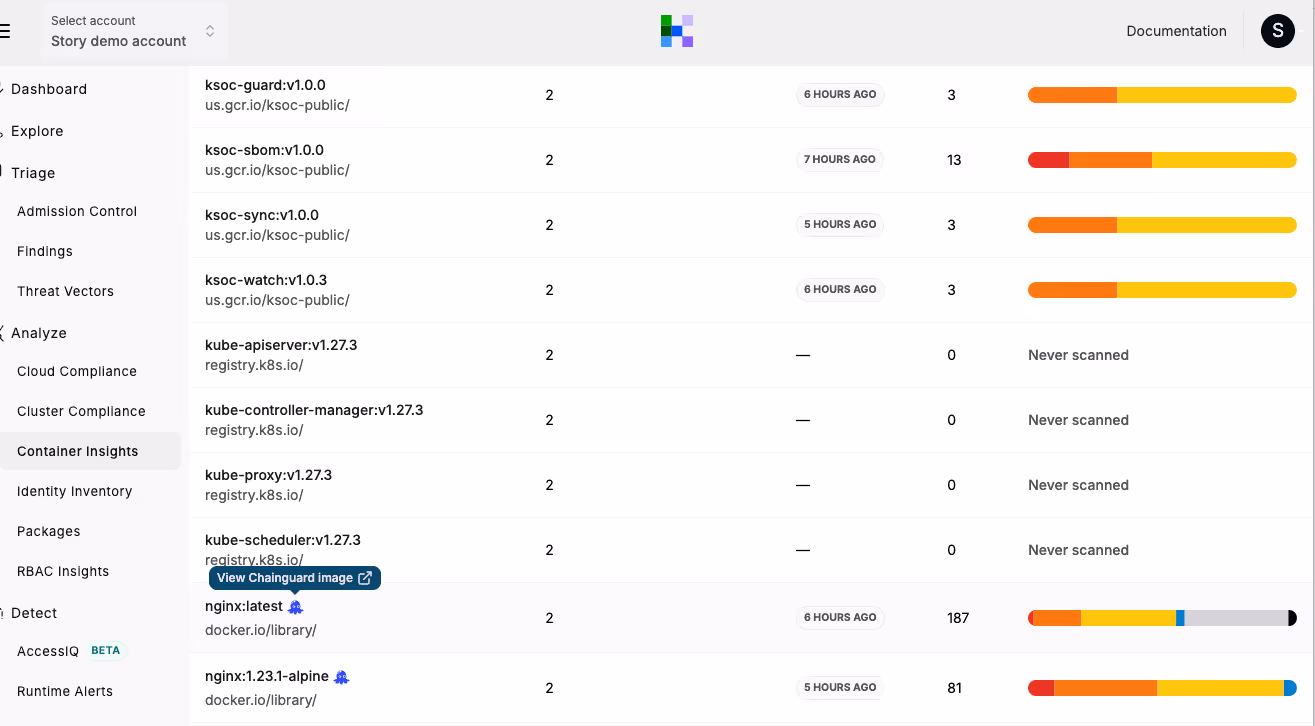Open kube-controller-manager:v1.27.3 image row
The image size is (1315, 726).
click(x=752, y=420)
